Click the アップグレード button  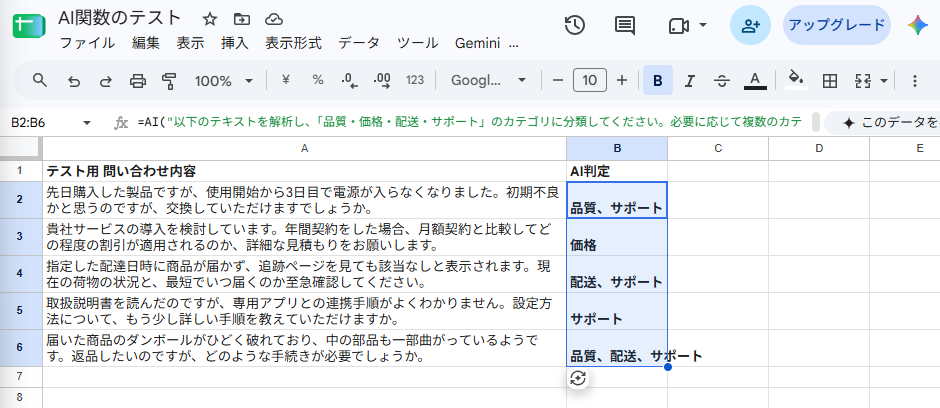point(837,25)
